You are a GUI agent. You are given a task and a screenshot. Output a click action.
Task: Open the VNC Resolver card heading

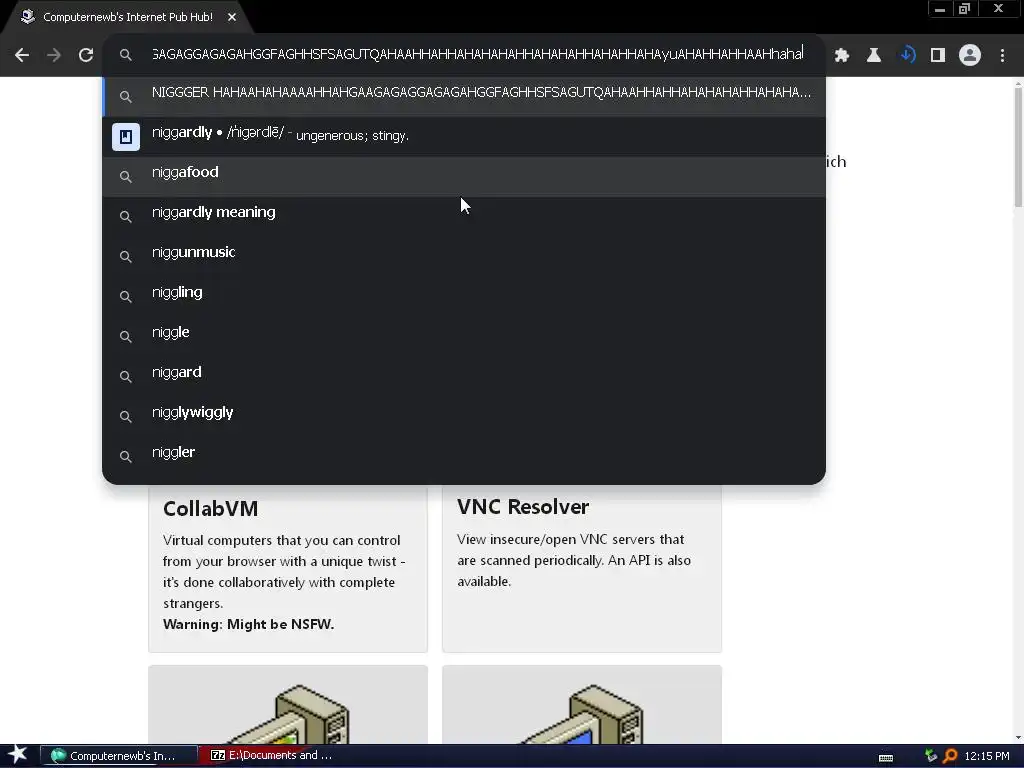(523, 507)
